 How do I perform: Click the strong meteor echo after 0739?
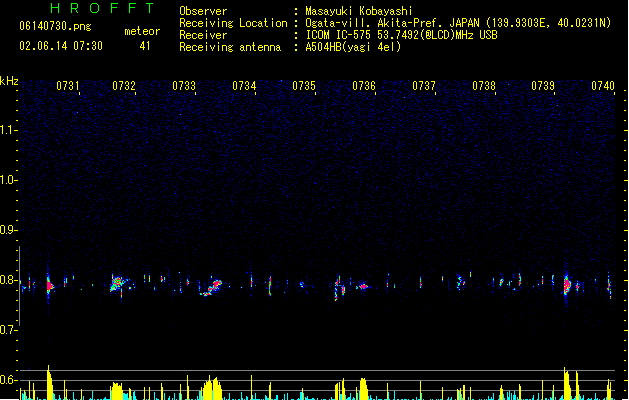coord(567,285)
